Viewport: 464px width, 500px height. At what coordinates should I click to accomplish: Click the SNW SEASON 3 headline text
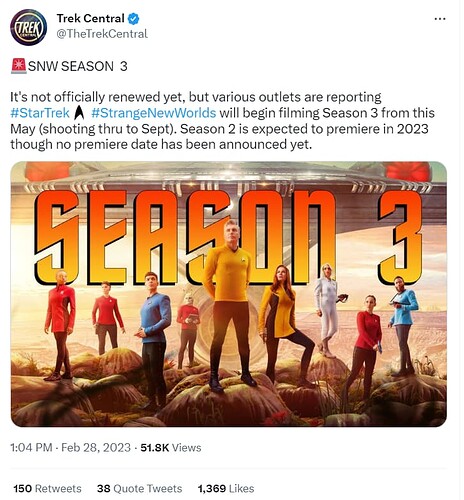pos(78,66)
